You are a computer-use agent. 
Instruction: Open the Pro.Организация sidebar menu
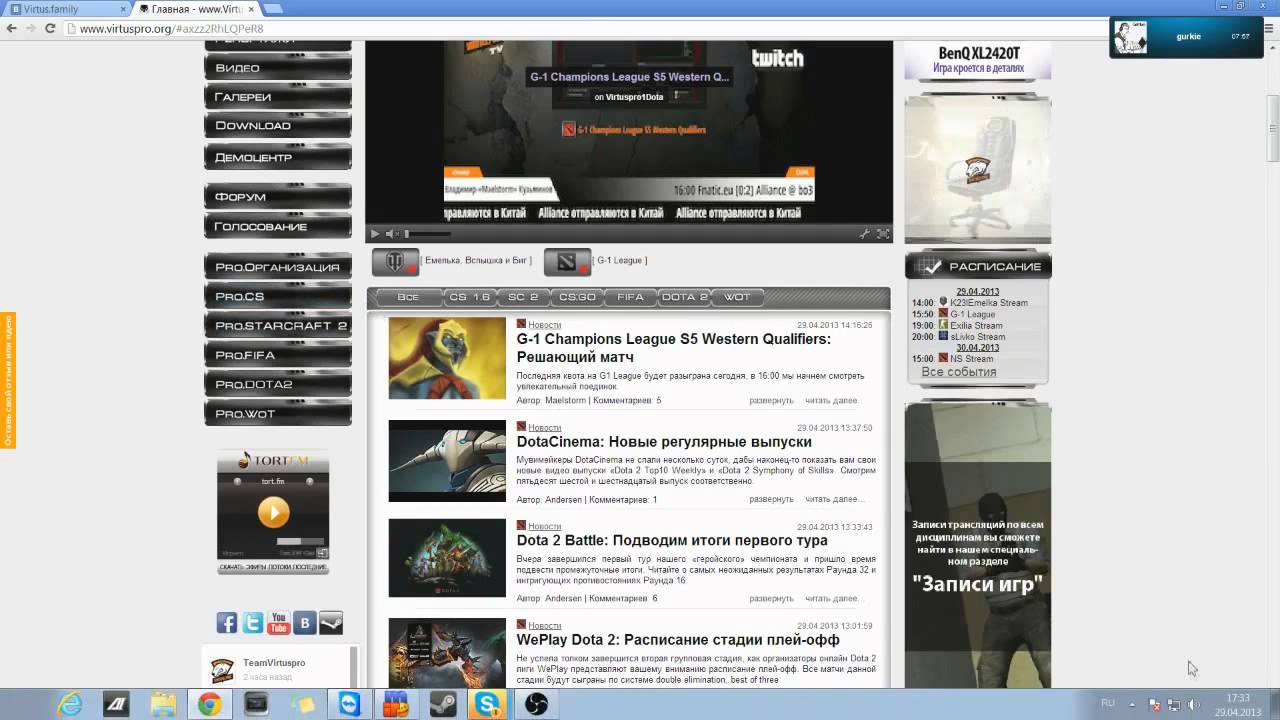[x=278, y=267]
